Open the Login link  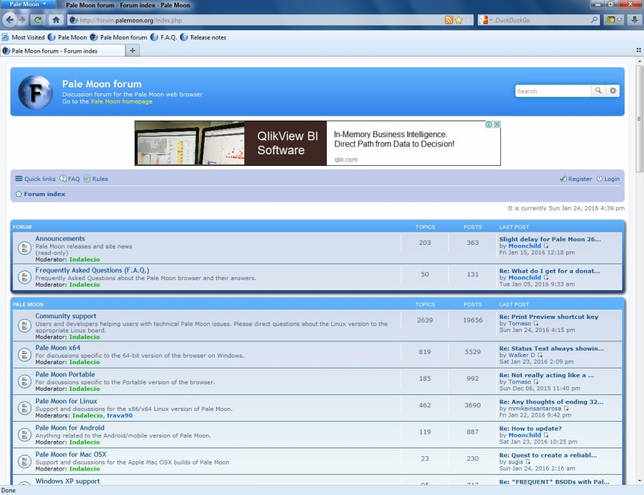pyautogui.click(x=608, y=179)
